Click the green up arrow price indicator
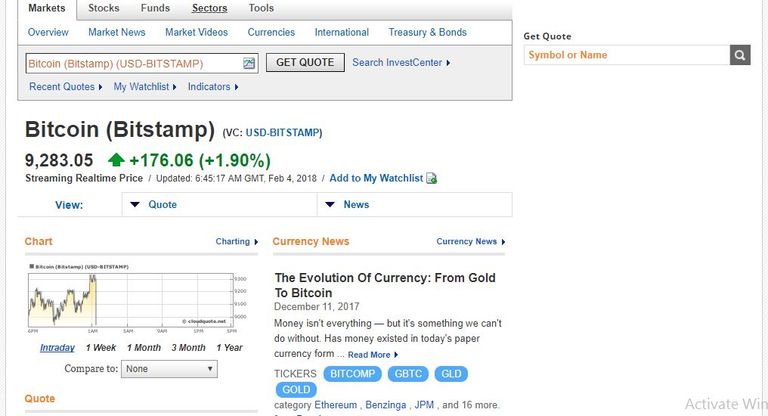Viewport: 768px width, 416px height. [116, 160]
